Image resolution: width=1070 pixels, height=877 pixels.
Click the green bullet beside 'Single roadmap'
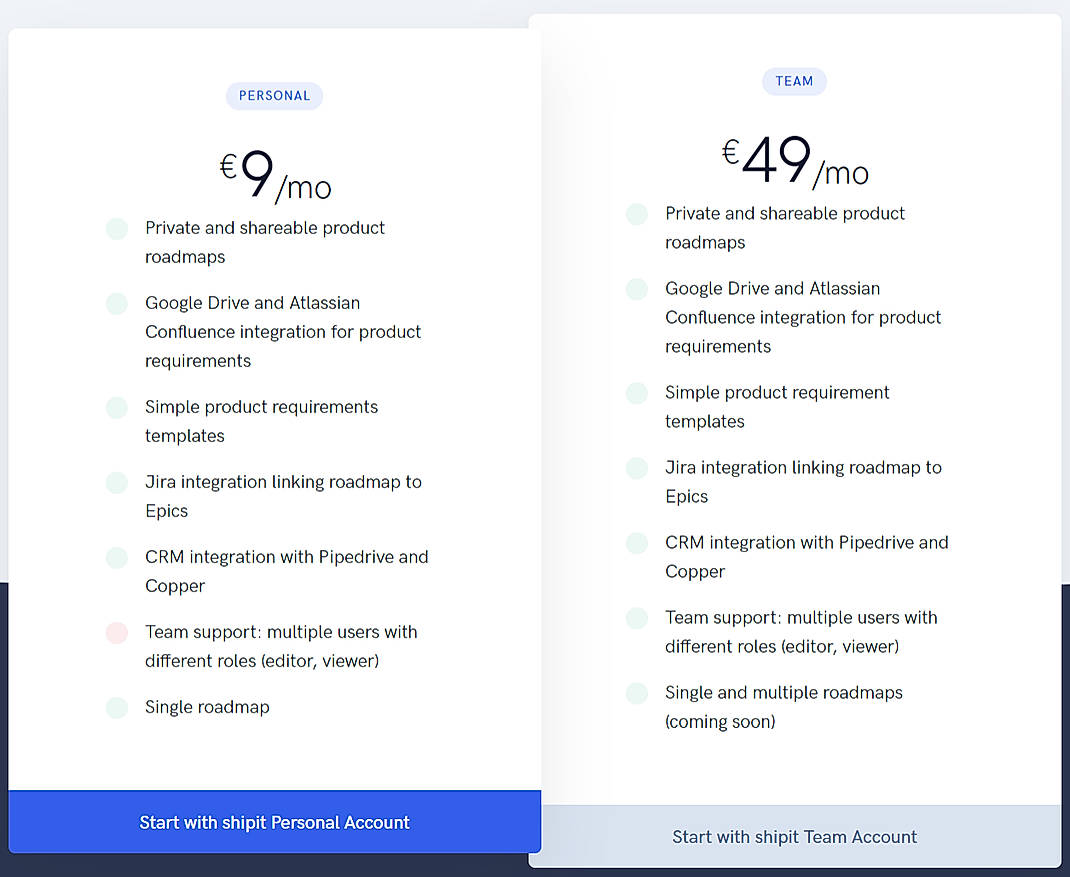(x=116, y=707)
